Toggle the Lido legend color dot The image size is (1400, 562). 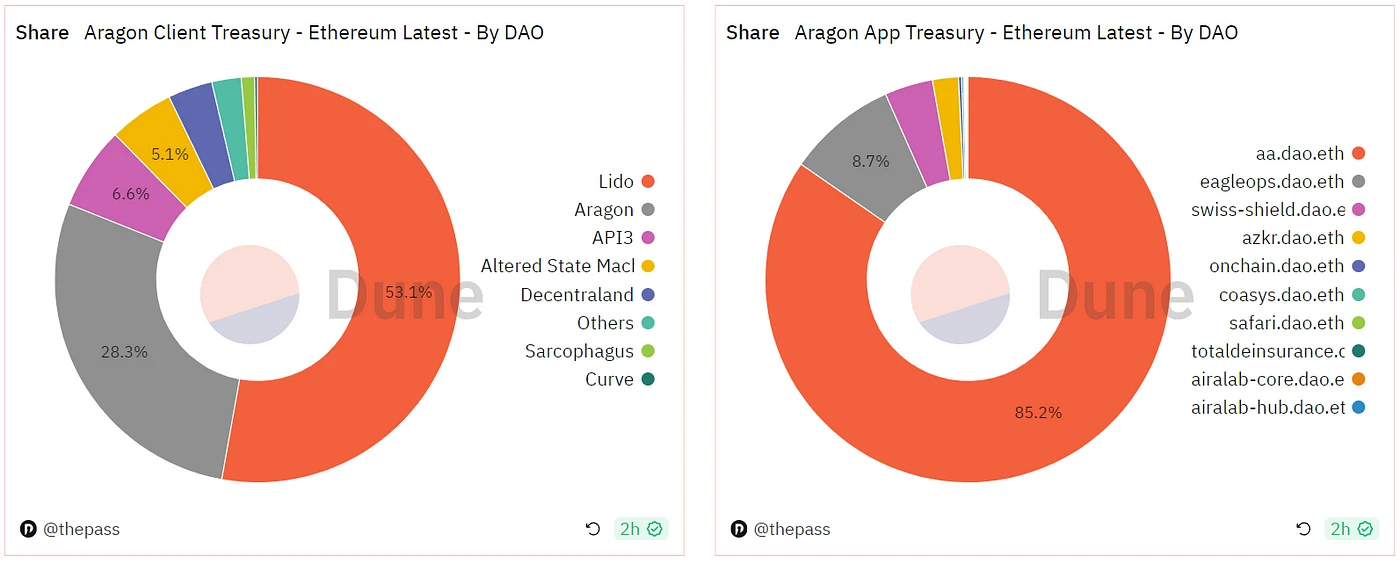(x=648, y=181)
